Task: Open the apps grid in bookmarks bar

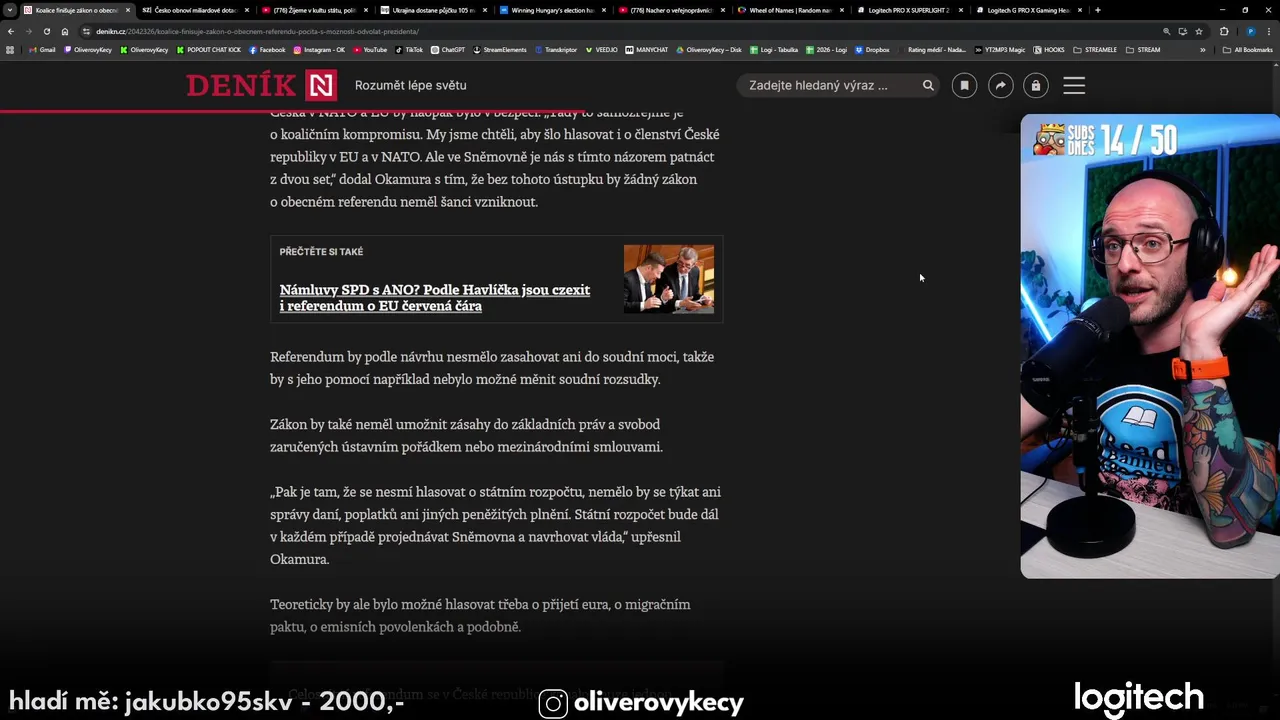Action: (10, 49)
